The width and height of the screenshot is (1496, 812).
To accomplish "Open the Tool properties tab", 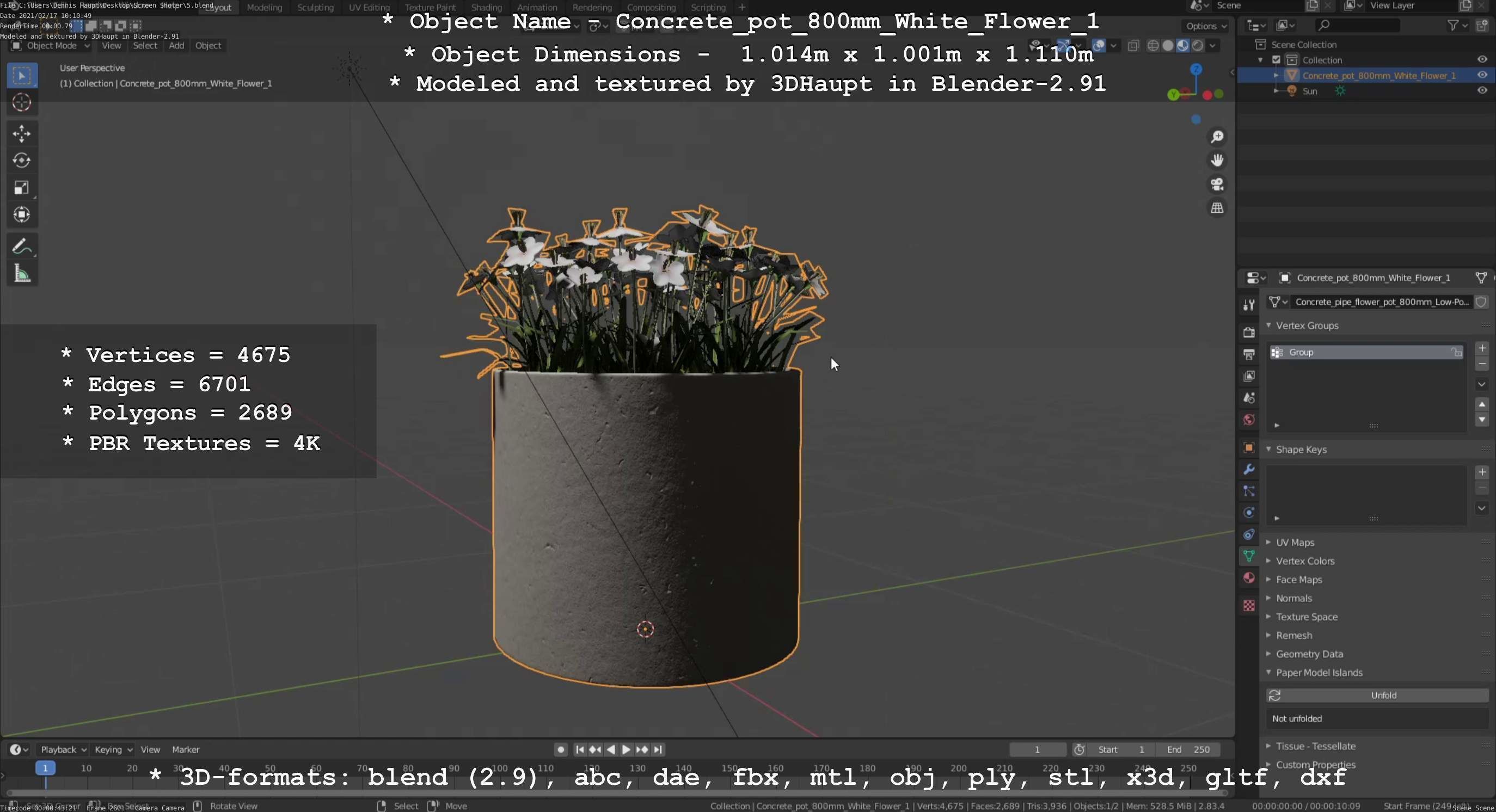I will pos(1249,305).
